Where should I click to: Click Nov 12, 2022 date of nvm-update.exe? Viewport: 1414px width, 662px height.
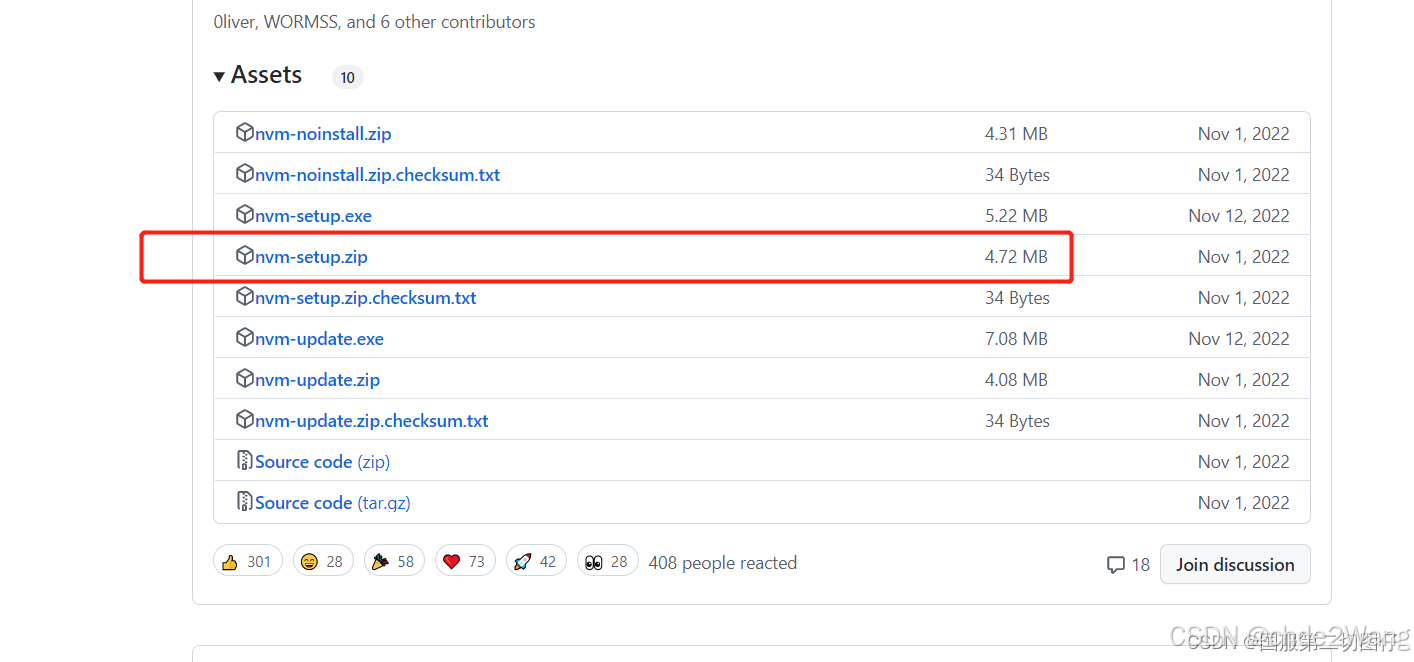point(1239,339)
